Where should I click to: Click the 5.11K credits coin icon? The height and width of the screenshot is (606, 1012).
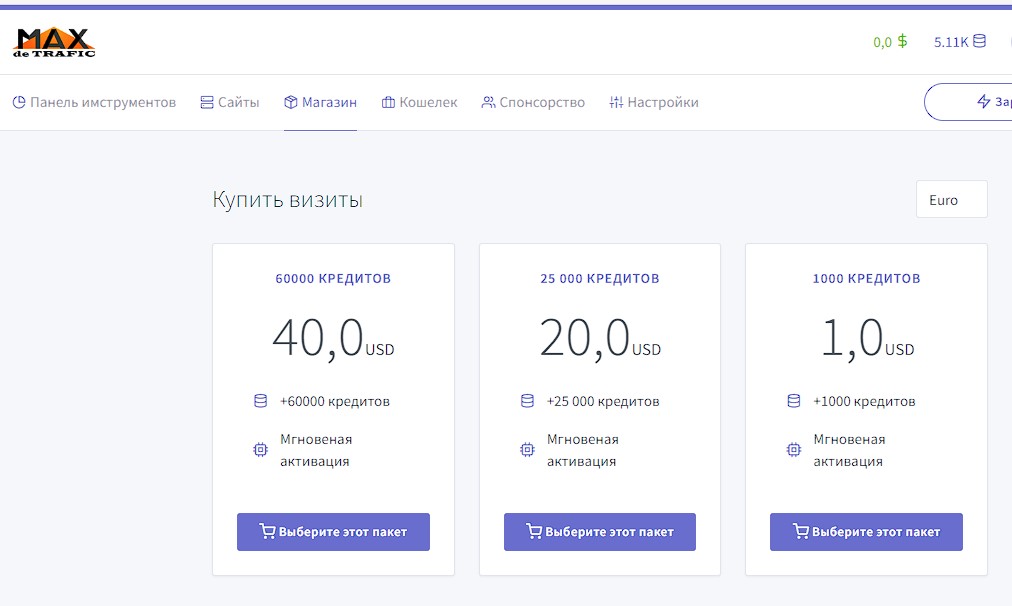(979, 42)
